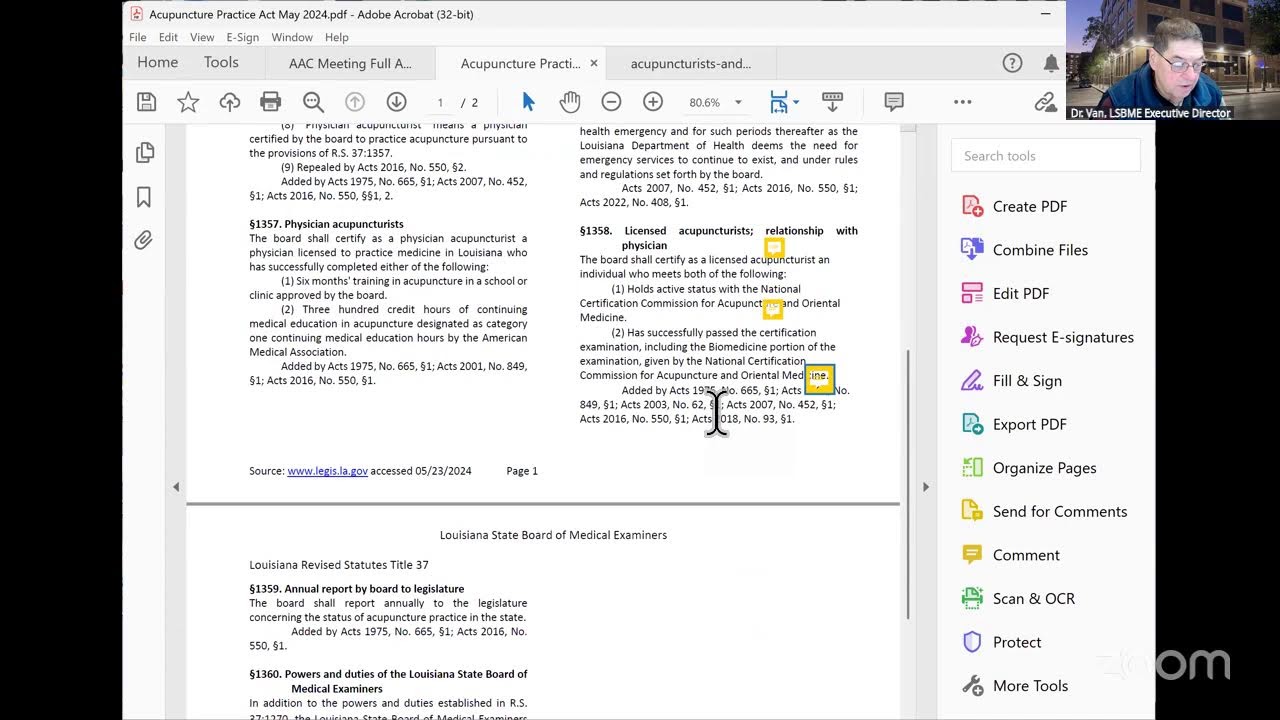Zoom in with the plus icon
This screenshot has width=1280, height=720.
coord(653,102)
